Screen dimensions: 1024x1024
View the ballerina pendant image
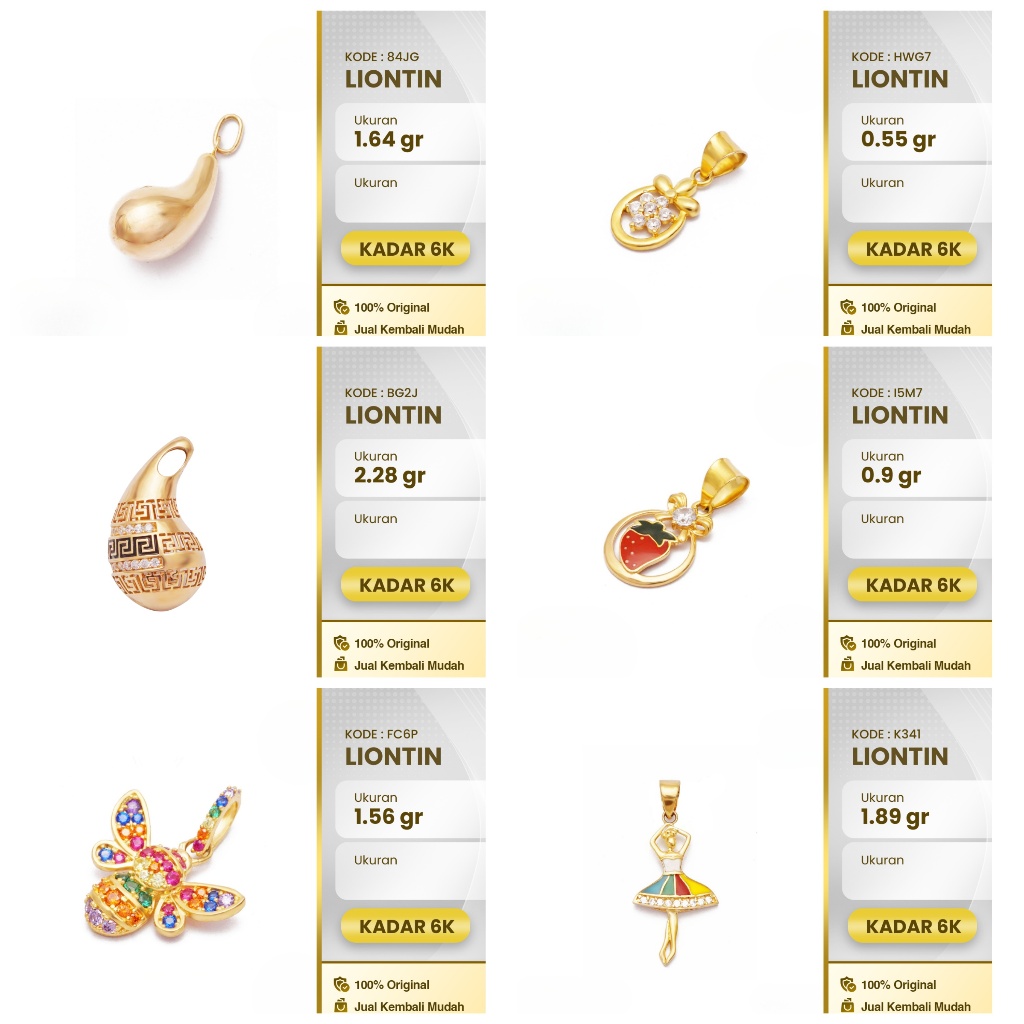[x=675, y=872]
